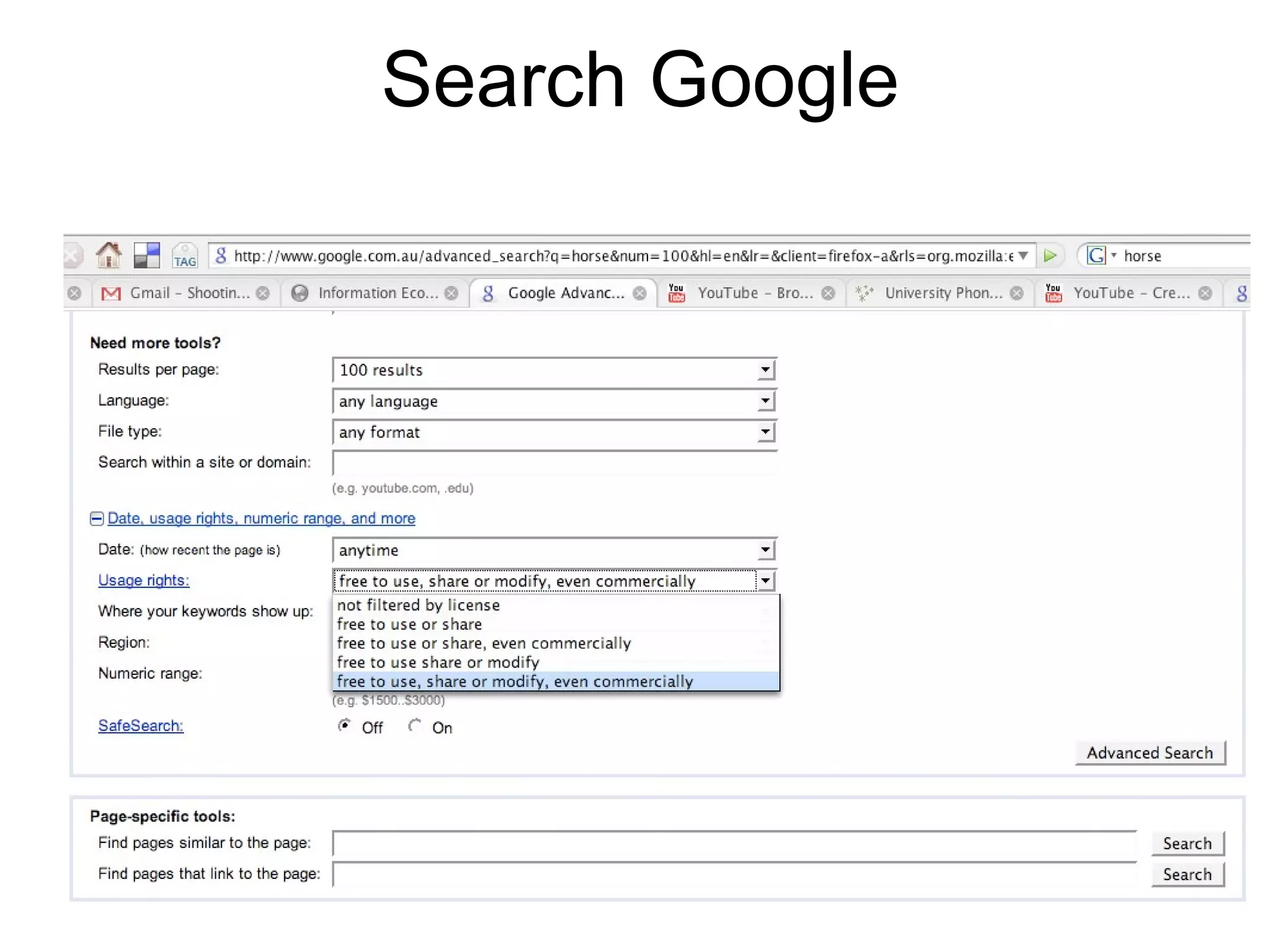This screenshot has height=952, width=1270.
Task: Close the Google Advanced Search tab
Action: coord(639,293)
